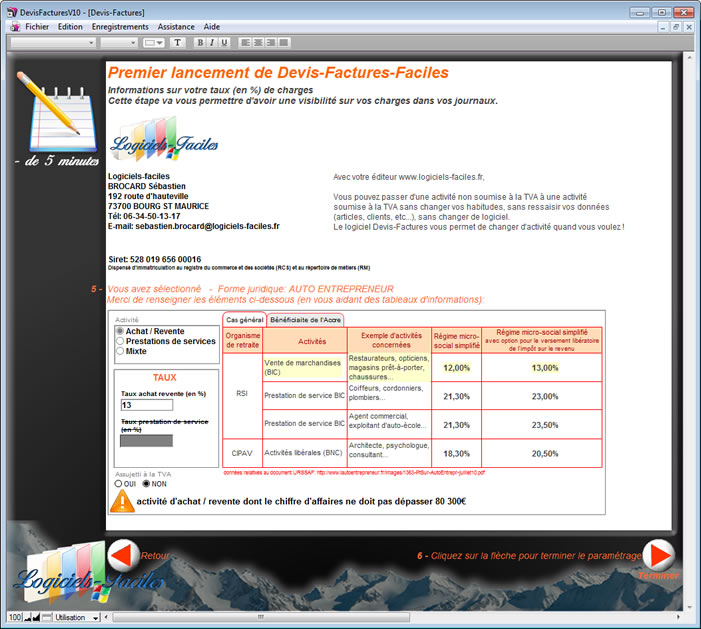Set Assujetti à la TVA to OUI
Screen dimensions: 701x629
point(121,483)
